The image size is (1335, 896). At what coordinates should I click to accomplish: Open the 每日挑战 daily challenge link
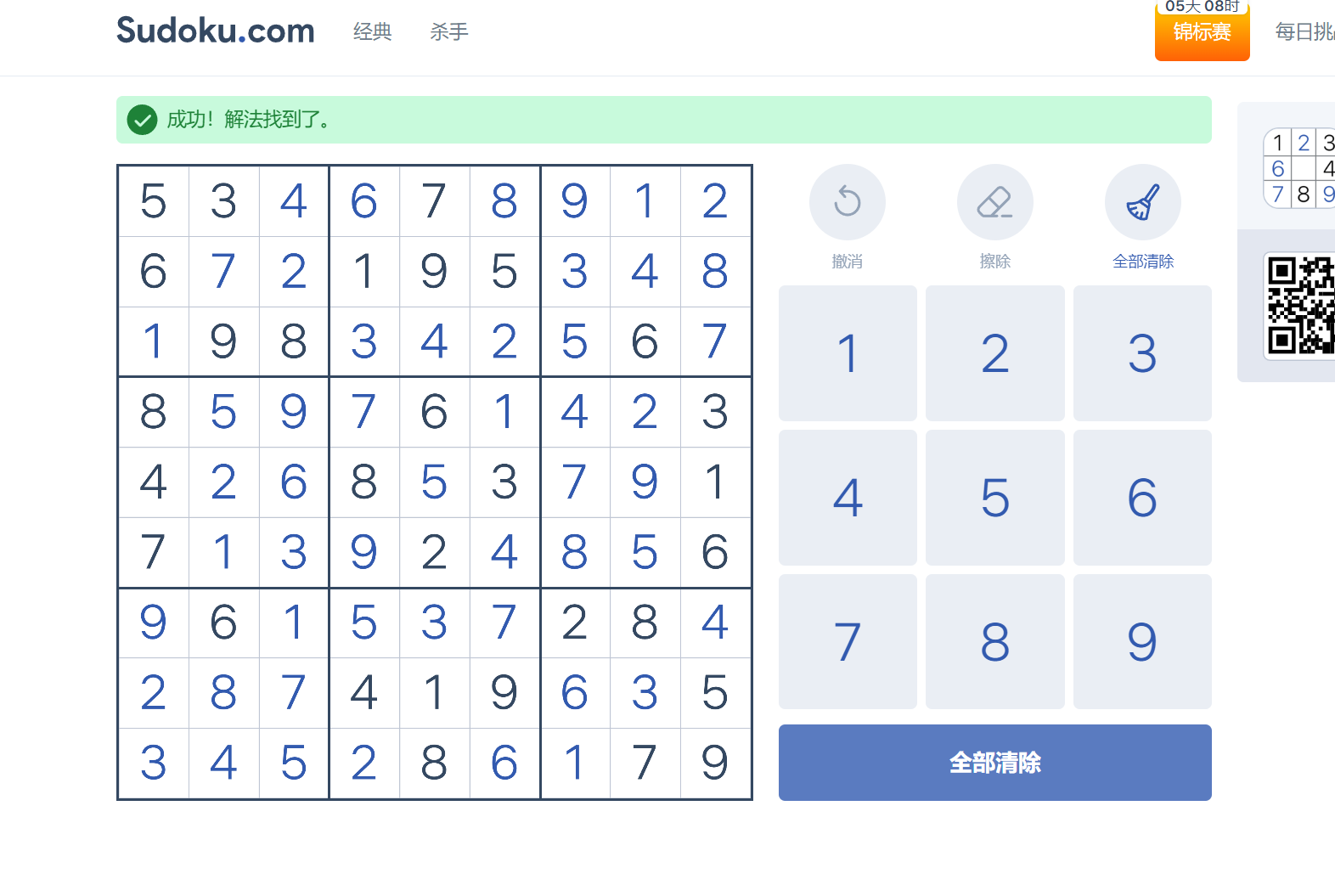(1304, 32)
